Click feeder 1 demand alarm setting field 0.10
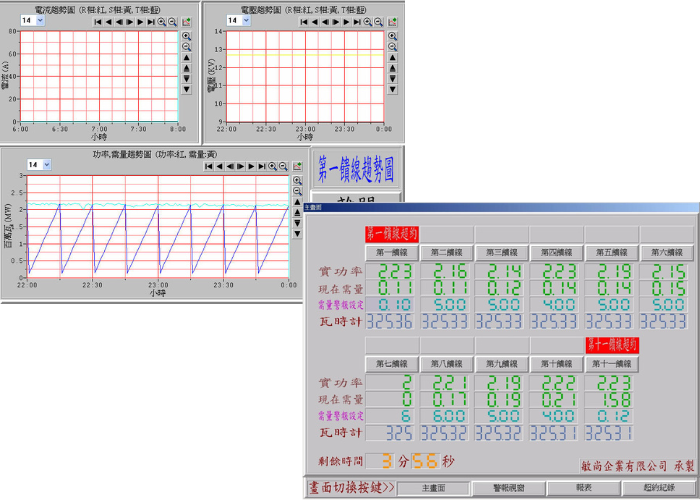This screenshot has height=500, width=700. tap(390, 305)
